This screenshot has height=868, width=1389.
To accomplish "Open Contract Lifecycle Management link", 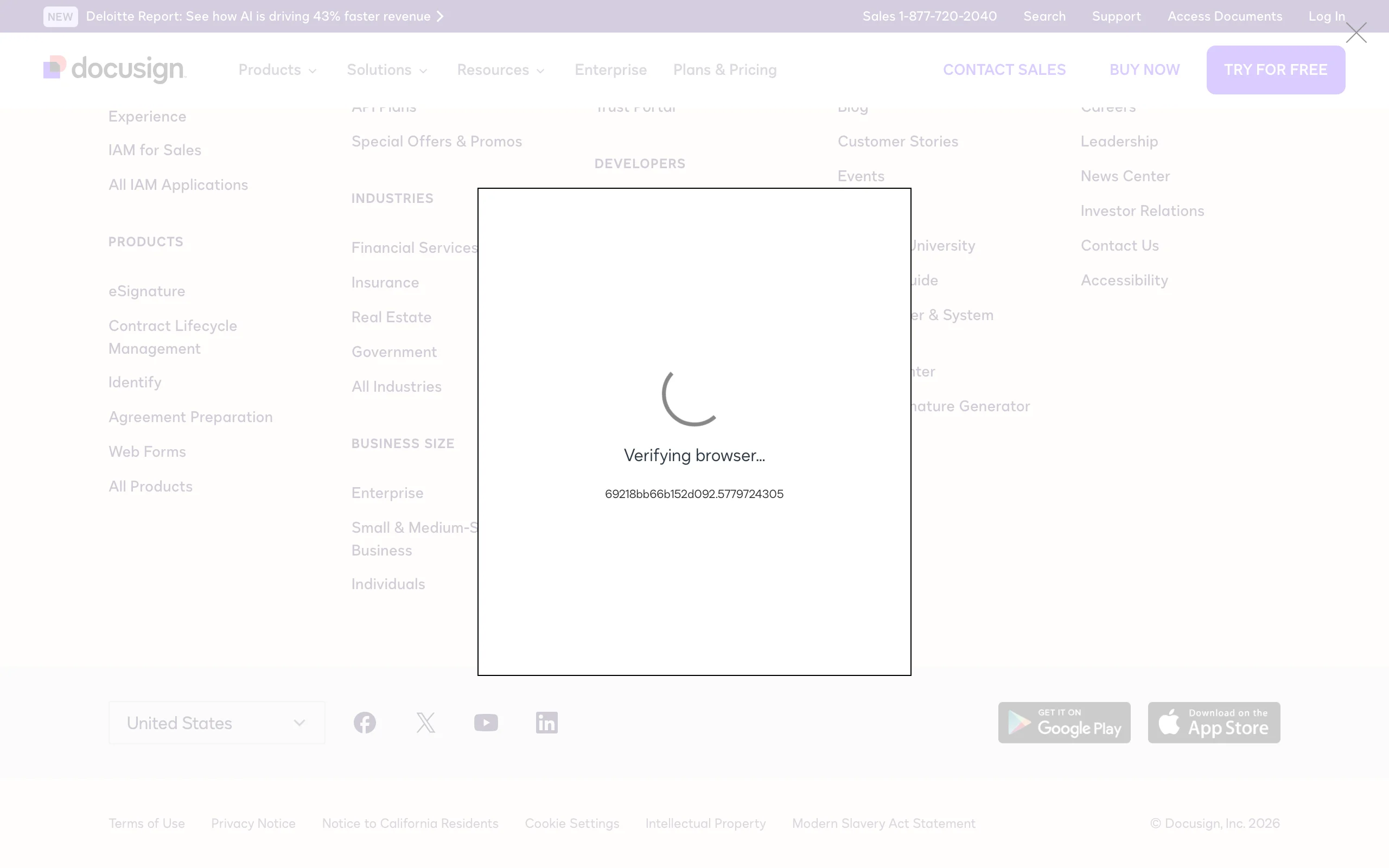I will tap(173, 337).
